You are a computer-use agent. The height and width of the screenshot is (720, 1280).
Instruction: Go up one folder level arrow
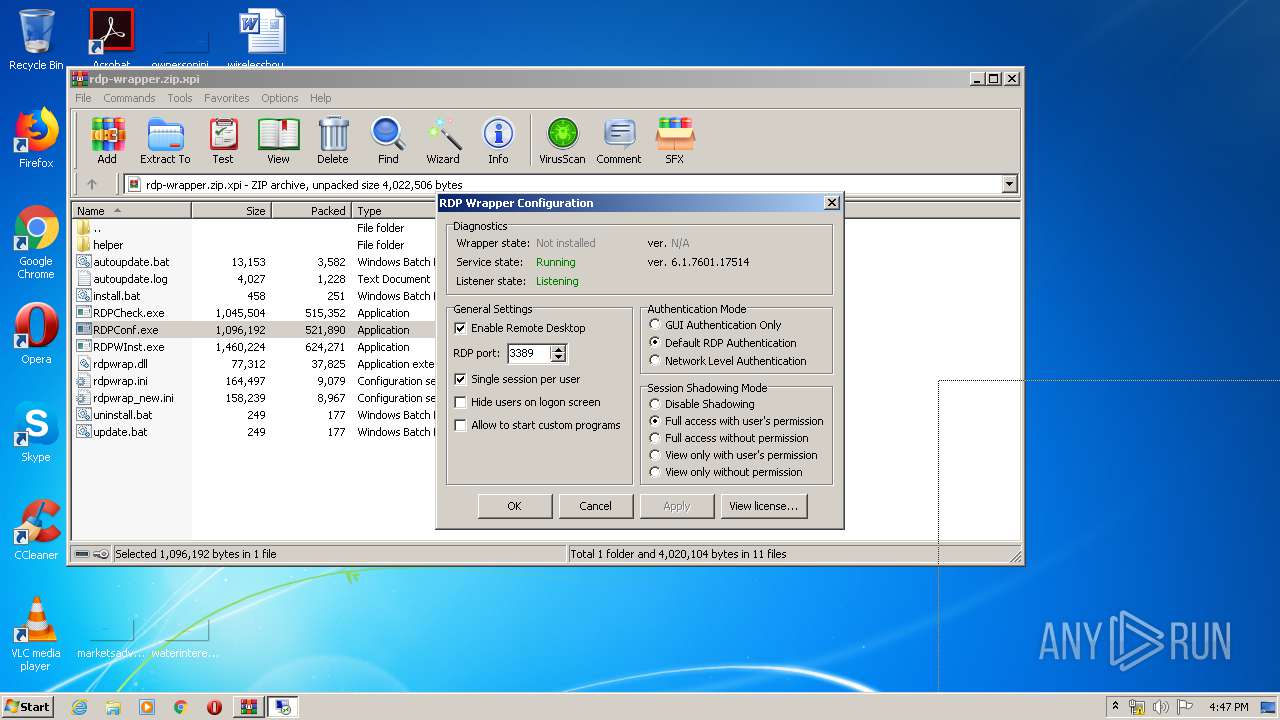click(x=92, y=184)
